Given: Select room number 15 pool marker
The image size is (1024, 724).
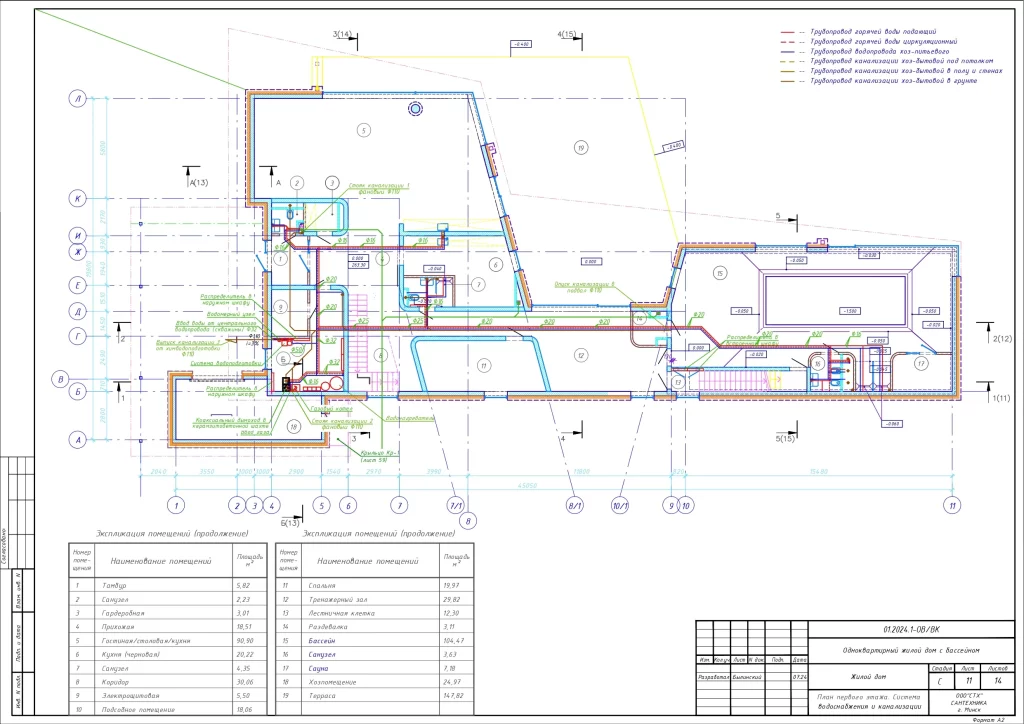Looking at the screenshot, I should (x=717, y=272).
